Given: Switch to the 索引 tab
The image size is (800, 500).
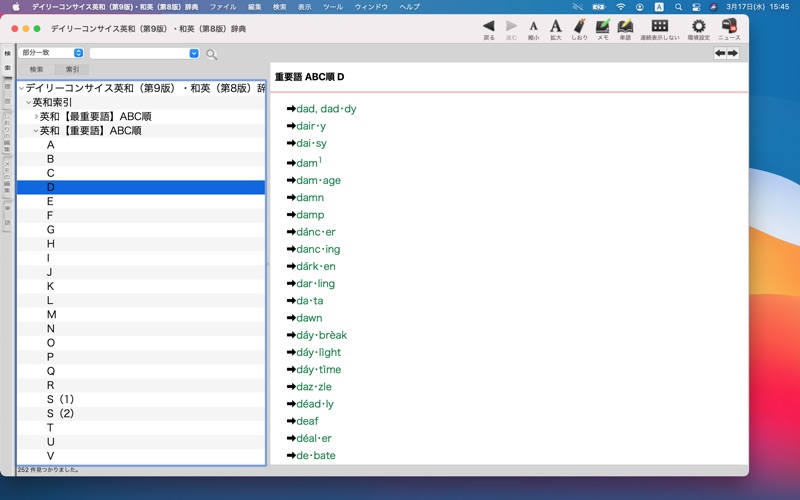Looking at the screenshot, I should point(72,69).
